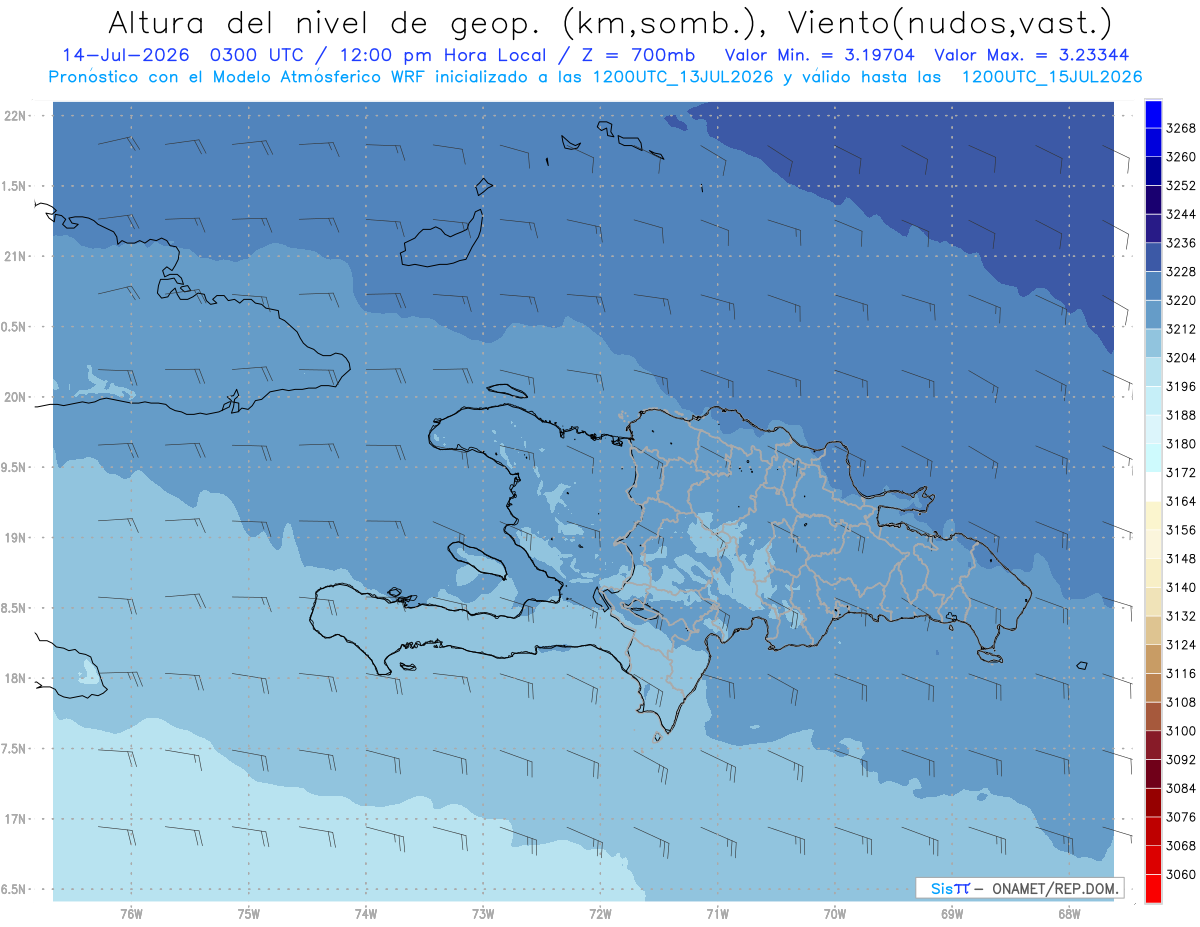Click the '70W' longitude label
This screenshot has width=1200, height=927.
835,913
